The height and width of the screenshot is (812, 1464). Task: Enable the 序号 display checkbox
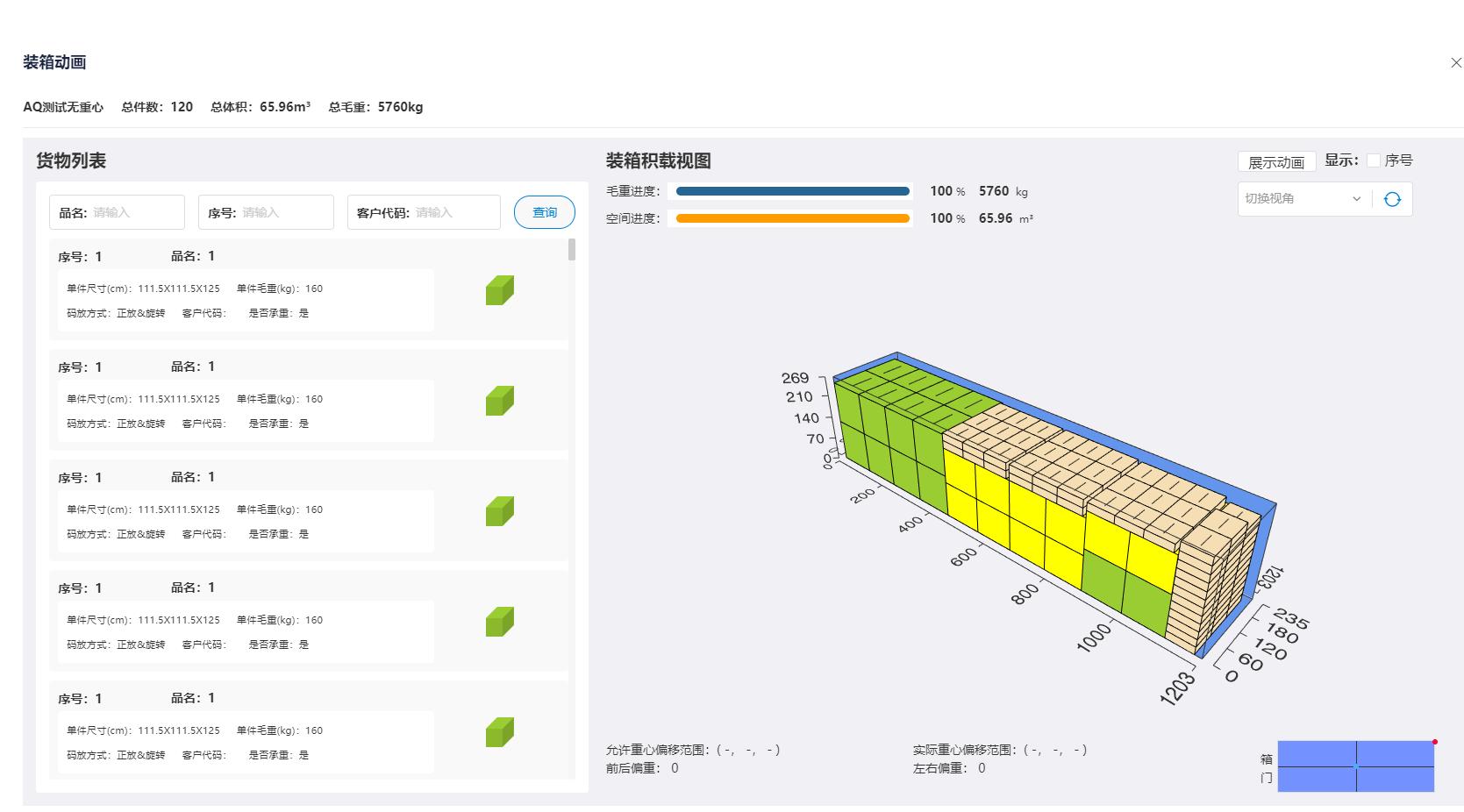coord(1374,160)
